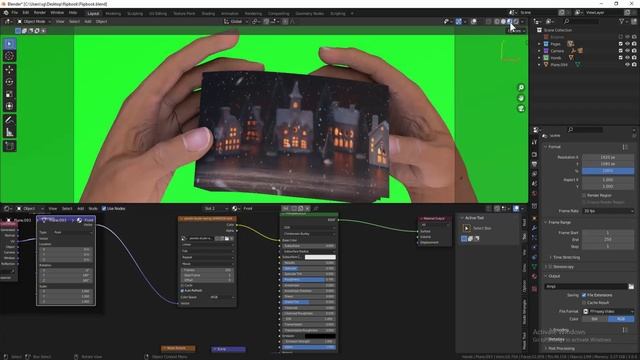Open the Frame Rate dropdown

[x=608, y=211]
